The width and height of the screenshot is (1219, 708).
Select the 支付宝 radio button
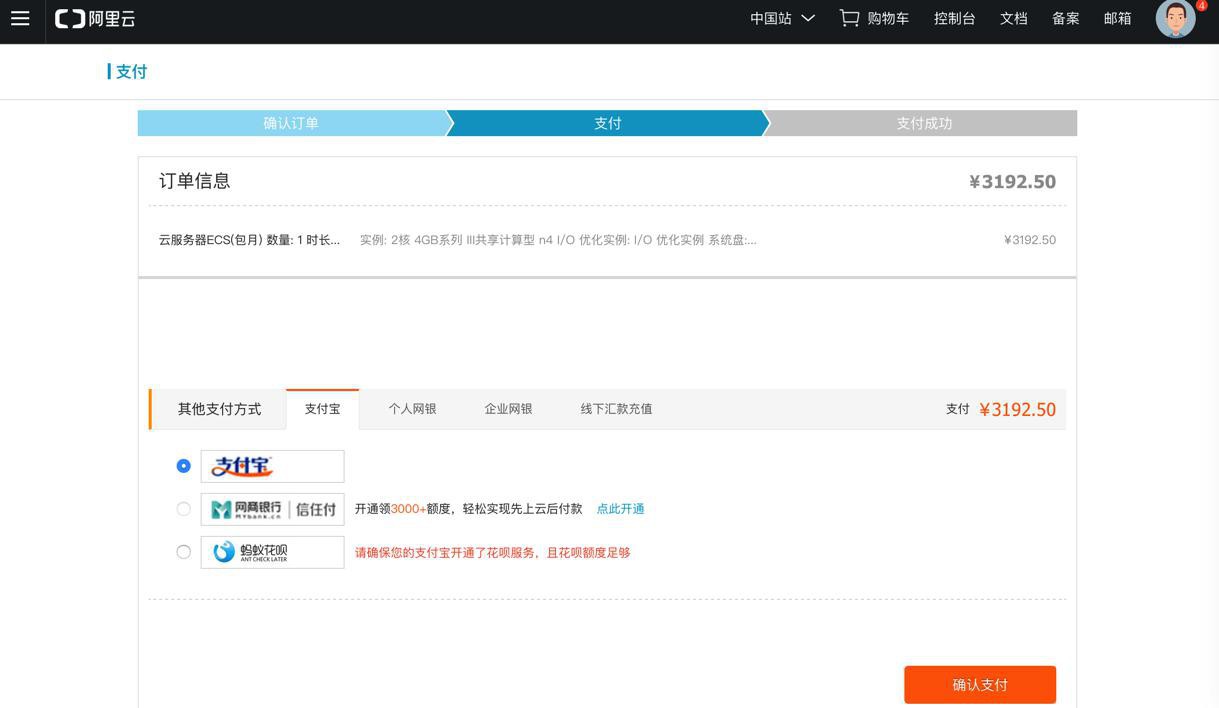(183, 466)
